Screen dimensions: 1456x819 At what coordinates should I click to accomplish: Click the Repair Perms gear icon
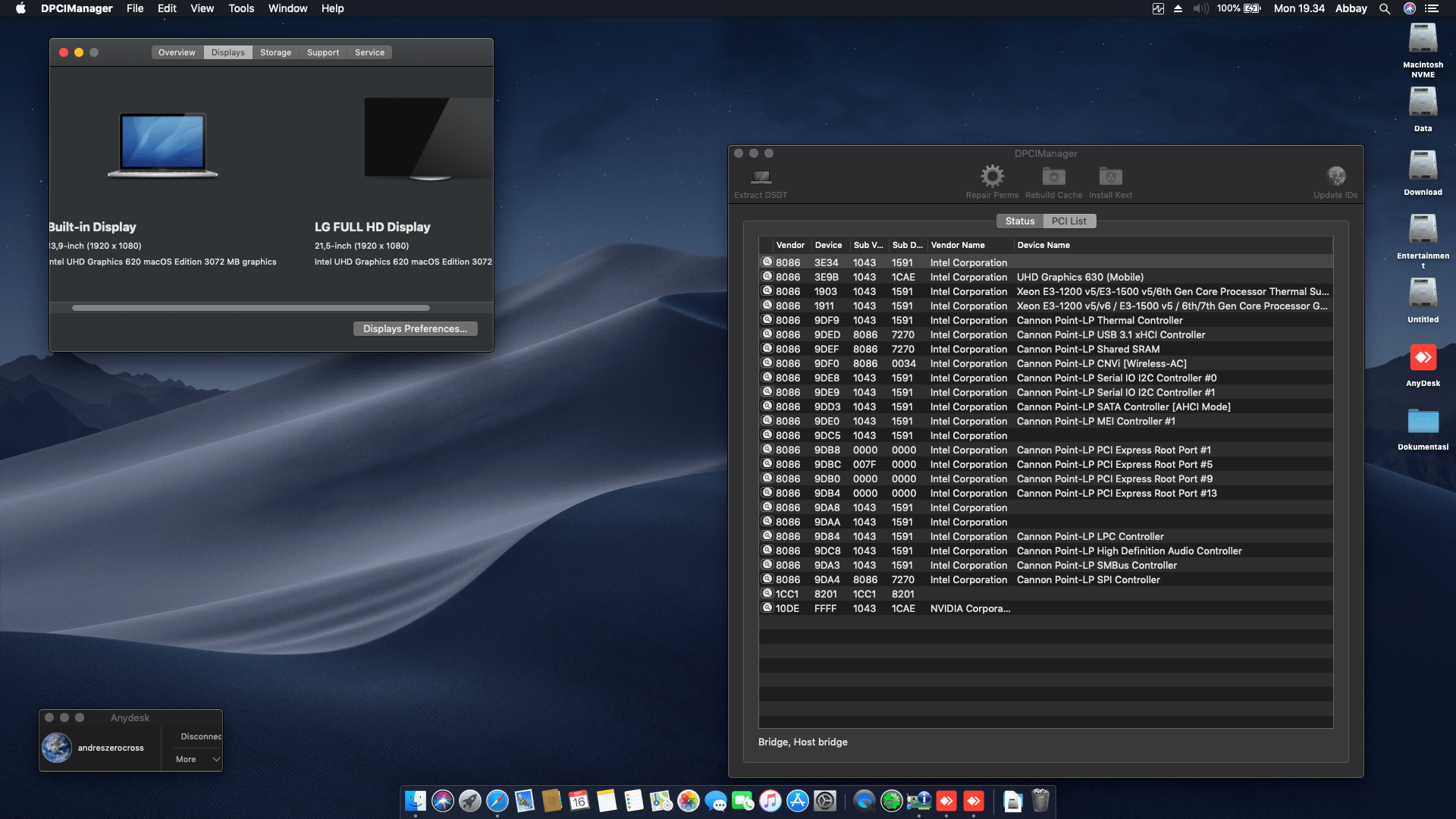click(992, 177)
